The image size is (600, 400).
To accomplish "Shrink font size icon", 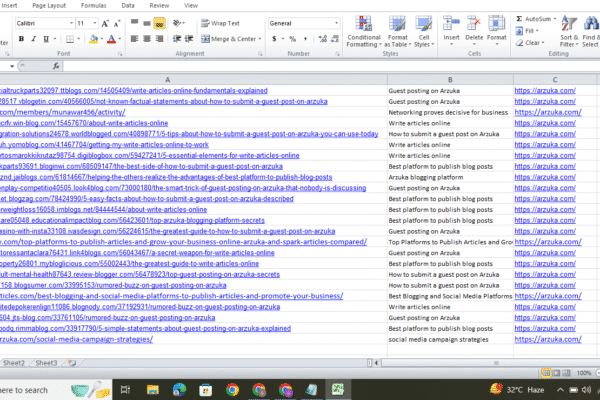I will tap(117, 23).
